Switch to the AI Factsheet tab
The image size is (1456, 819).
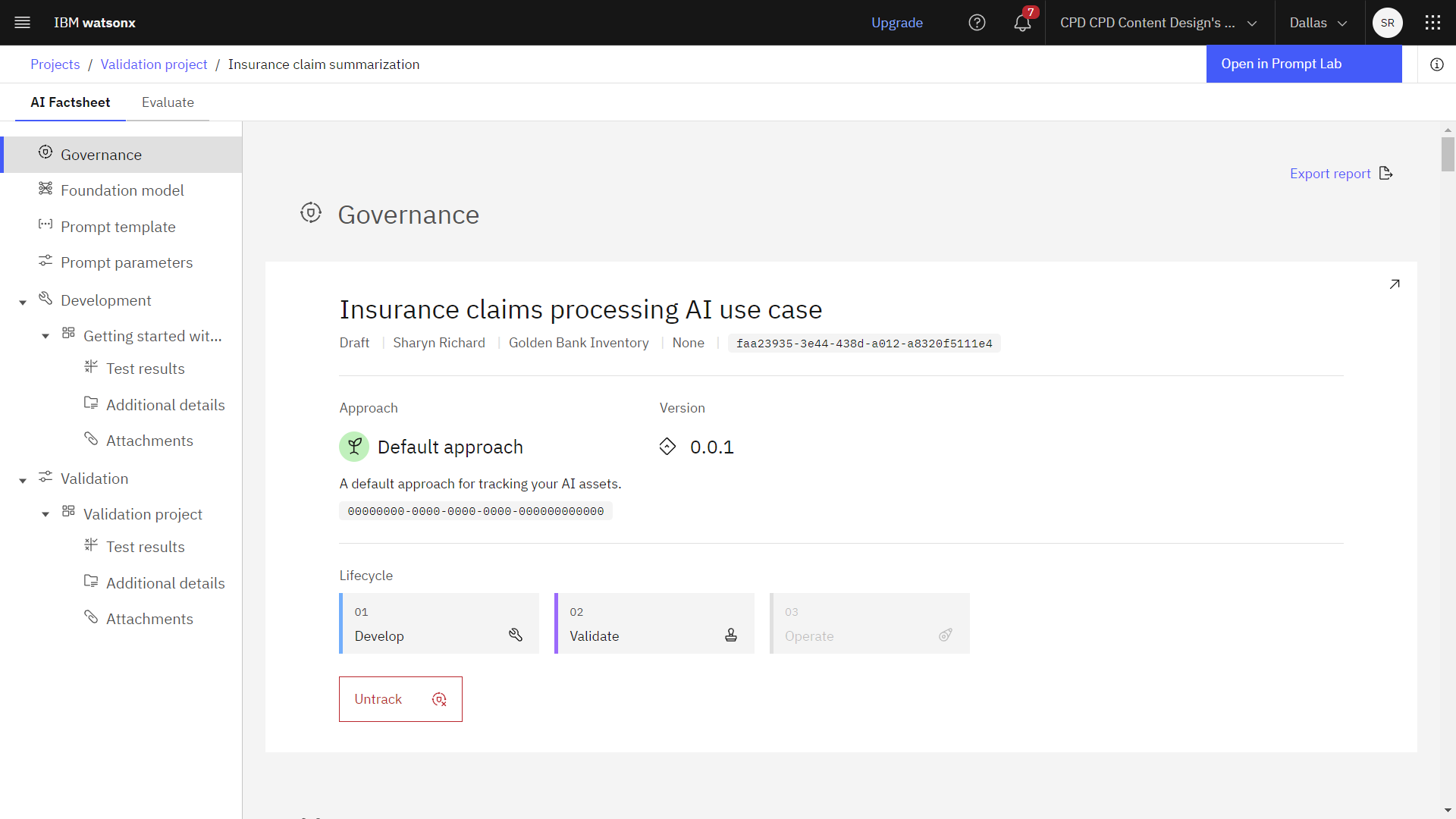[71, 102]
